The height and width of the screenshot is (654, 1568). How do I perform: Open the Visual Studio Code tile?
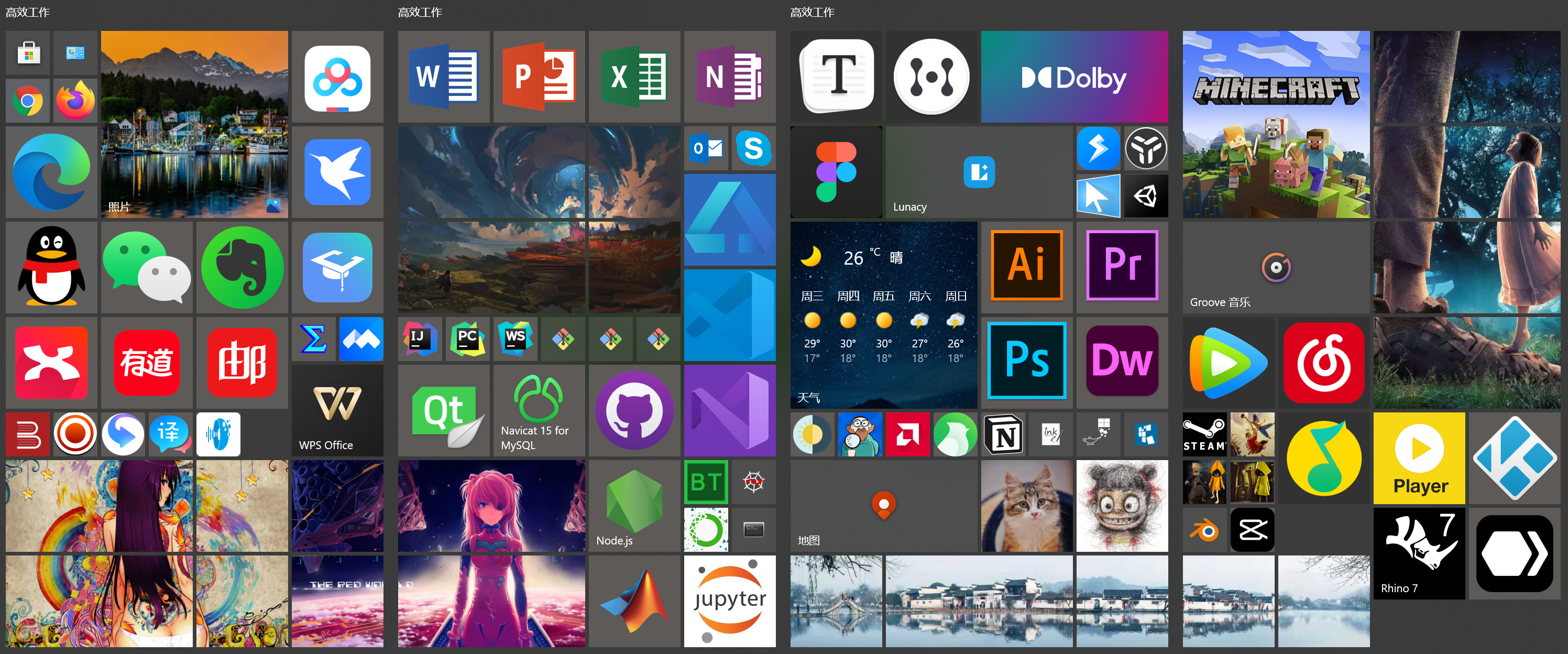tap(729, 315)
